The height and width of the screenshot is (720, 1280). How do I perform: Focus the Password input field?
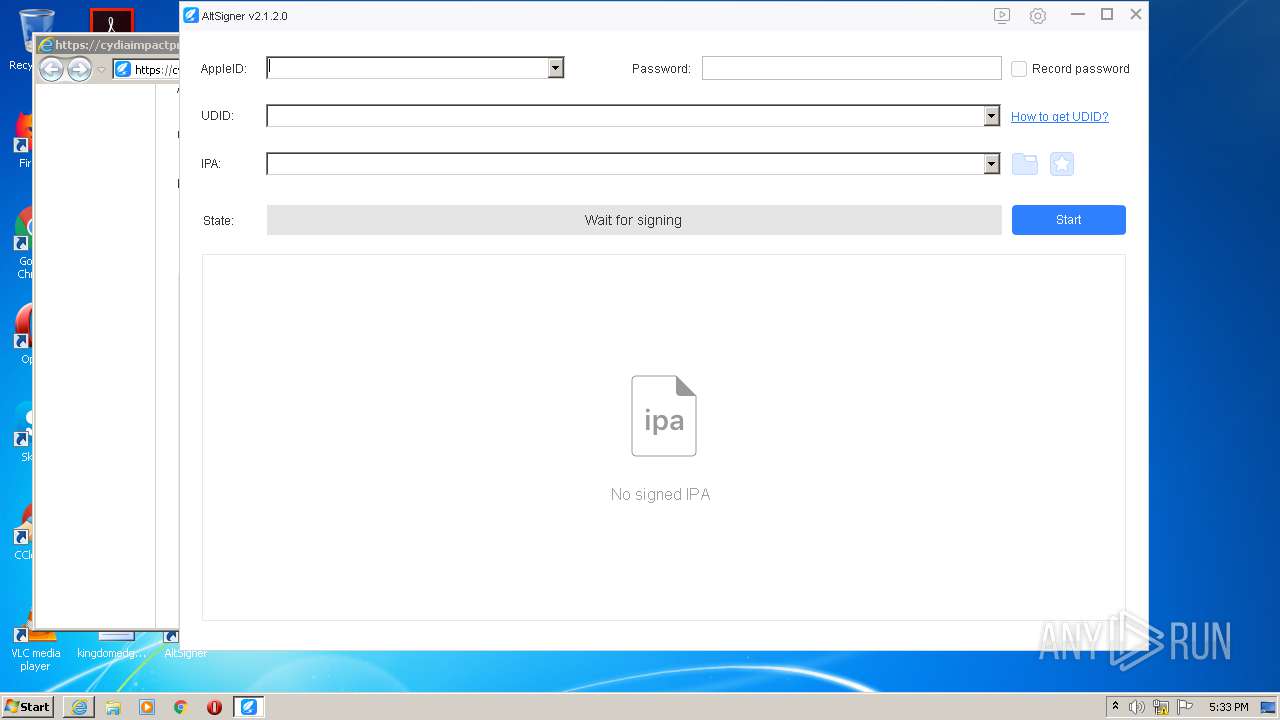(x=851, y=68)
